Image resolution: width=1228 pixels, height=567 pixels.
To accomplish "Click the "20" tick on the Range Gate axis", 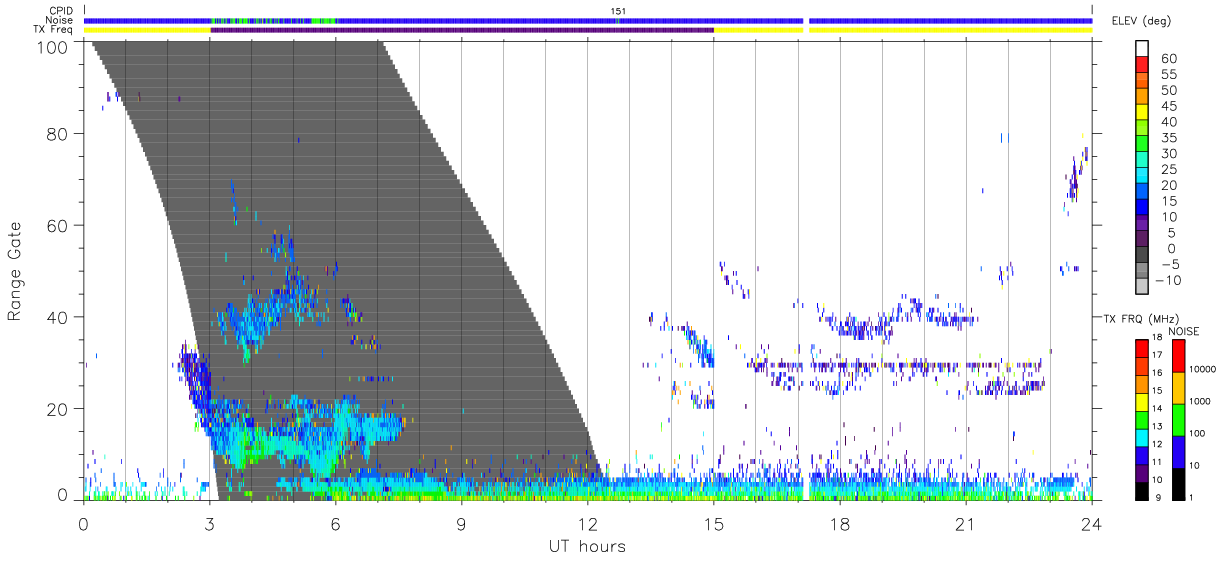I will pyautogui.click(x=59, y=409).
